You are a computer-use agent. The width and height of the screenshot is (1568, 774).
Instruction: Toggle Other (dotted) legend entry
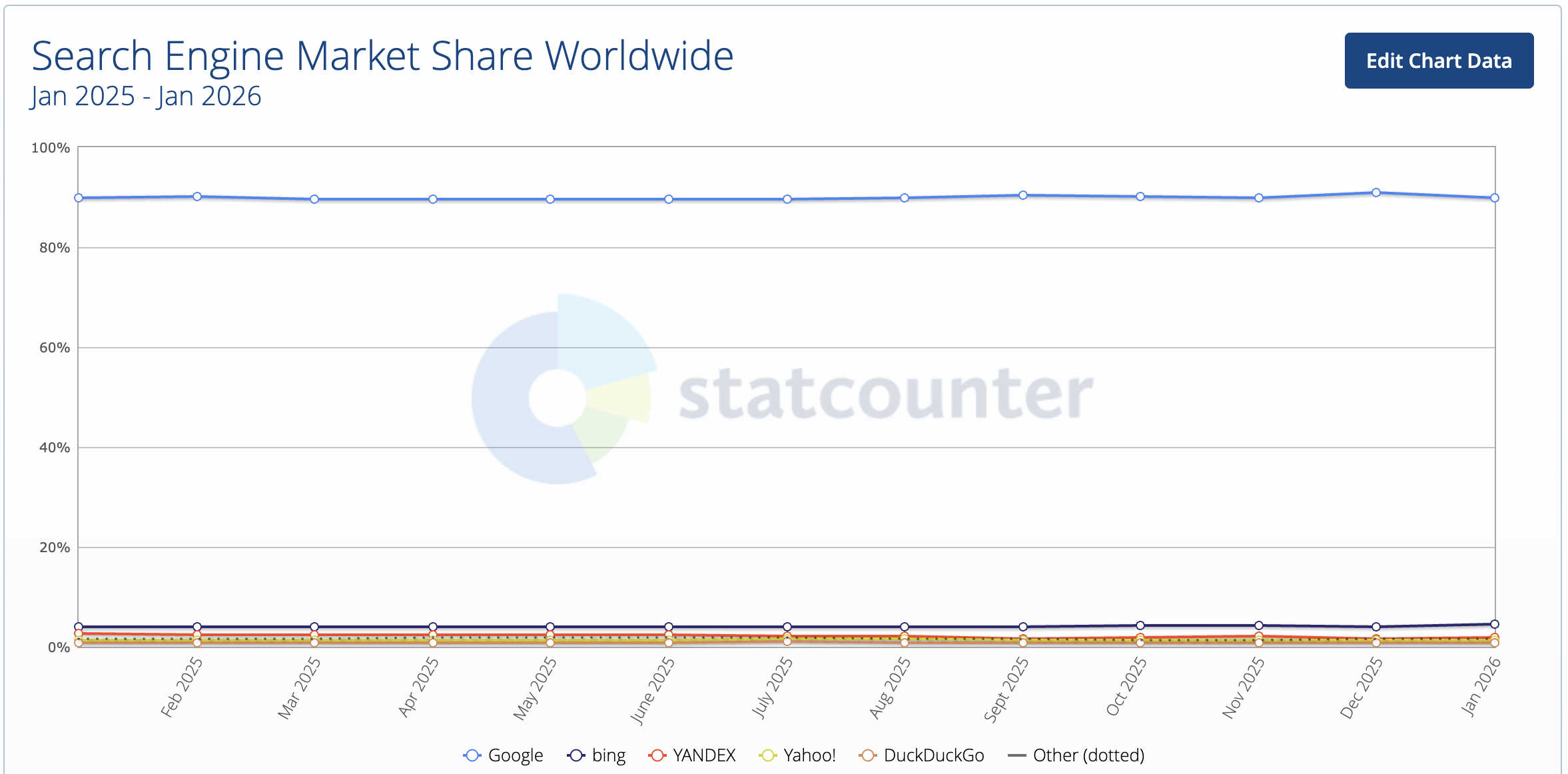click(x=1088, y=755)
